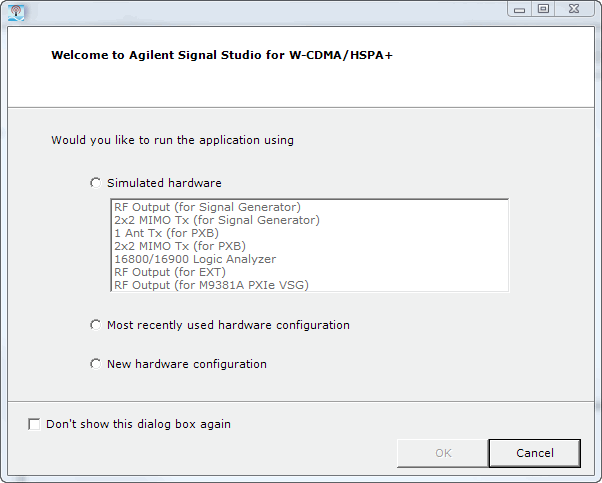
Task: Pick RF Output (for Signal Generator) list entry
Action: [x=207, y=207]
